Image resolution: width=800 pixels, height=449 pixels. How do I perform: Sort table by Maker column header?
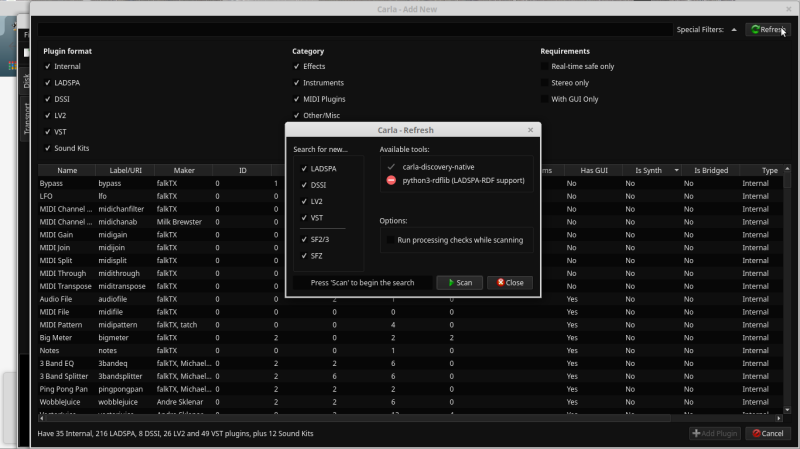[x=184, y=170]
